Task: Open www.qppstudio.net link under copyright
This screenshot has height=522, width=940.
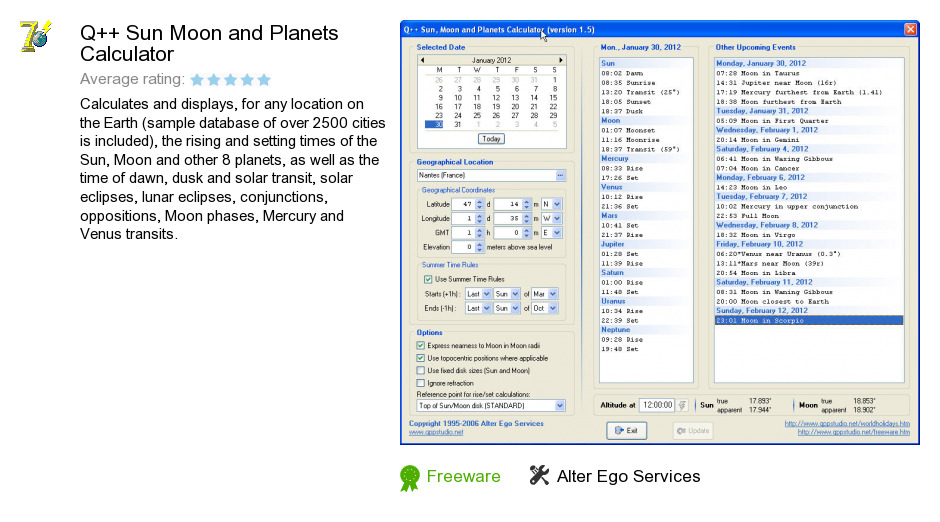Action: tap(436, 432)
